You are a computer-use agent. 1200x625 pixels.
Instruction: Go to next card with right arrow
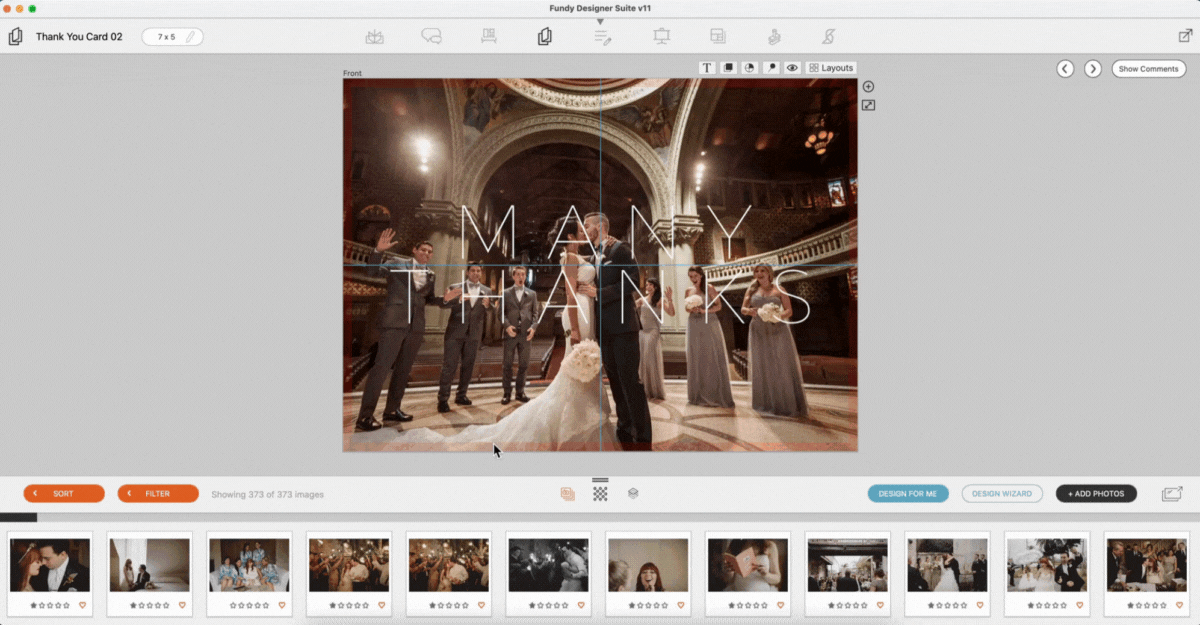coord(1093,69)
